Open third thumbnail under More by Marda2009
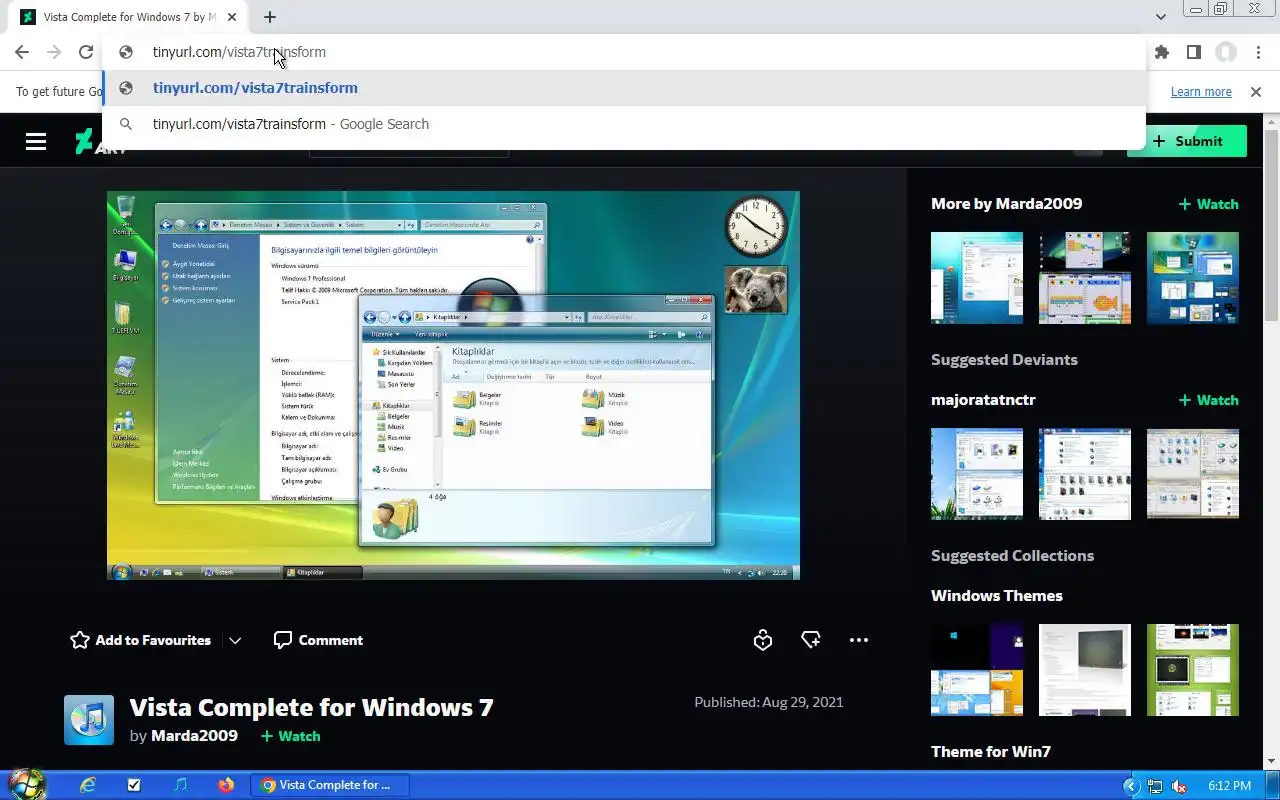The width and height of the screenshot is (1280, 800). click(1193, 278)
